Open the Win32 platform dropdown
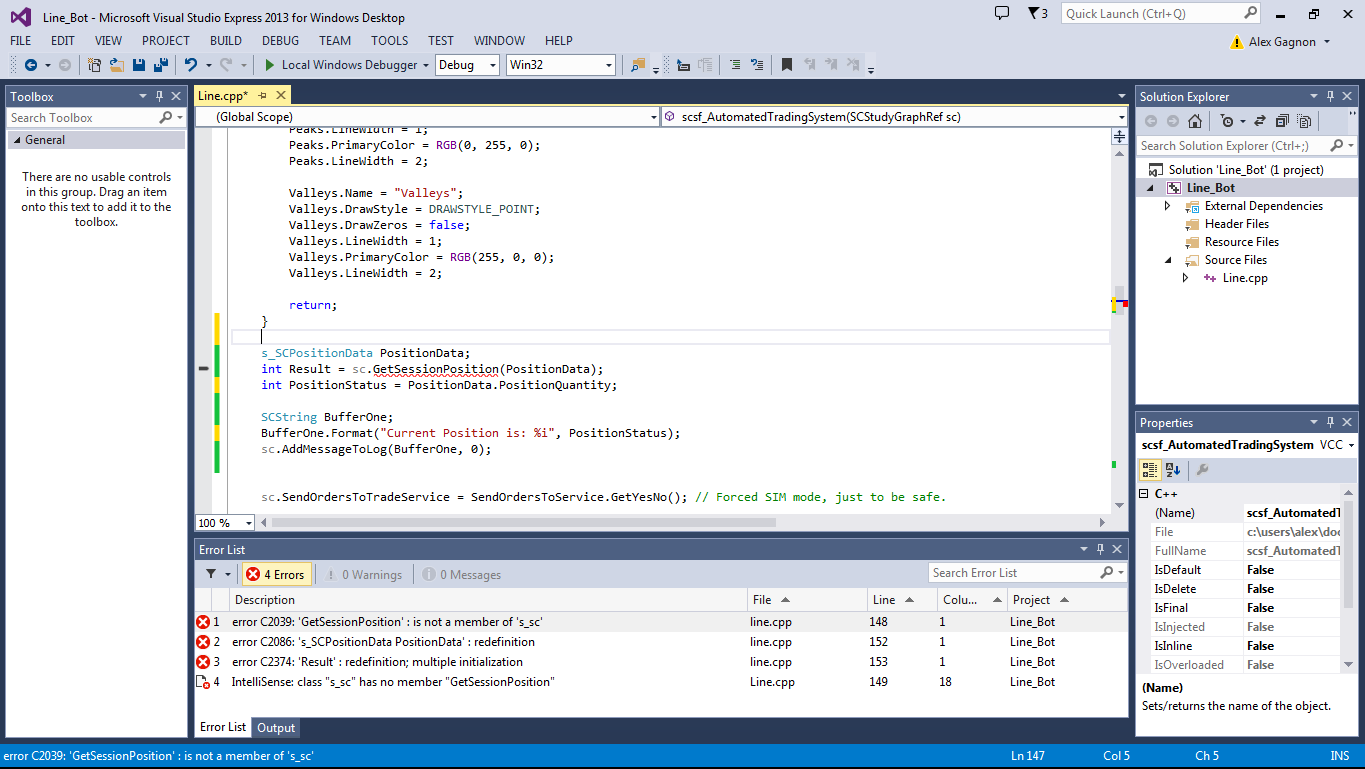Image resolution: width=1365 pixels, height=769 pixels. pyautogui.click(x=560, y=65)
